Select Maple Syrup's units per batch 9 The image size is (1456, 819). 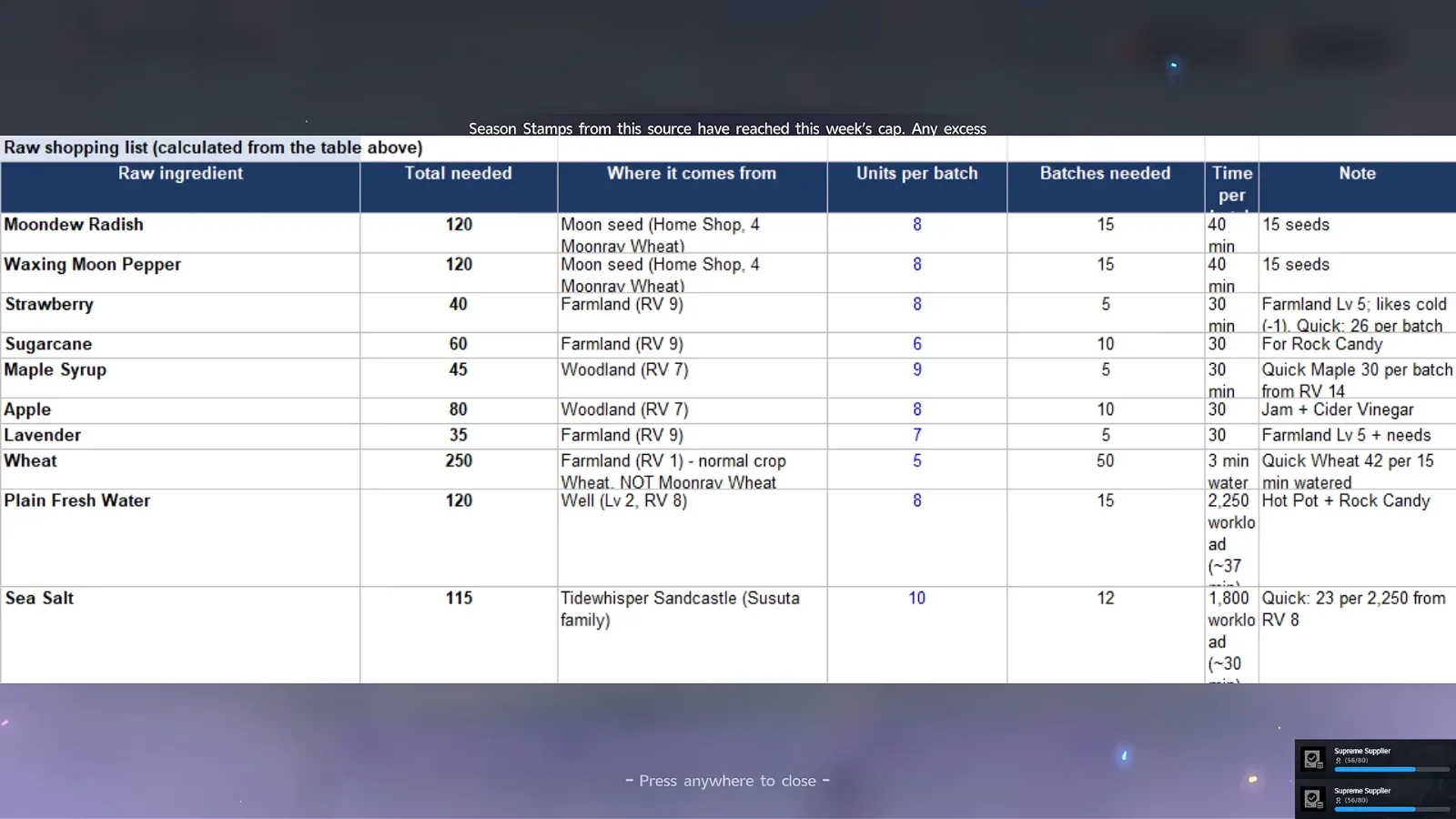click(x=917, y=379)
